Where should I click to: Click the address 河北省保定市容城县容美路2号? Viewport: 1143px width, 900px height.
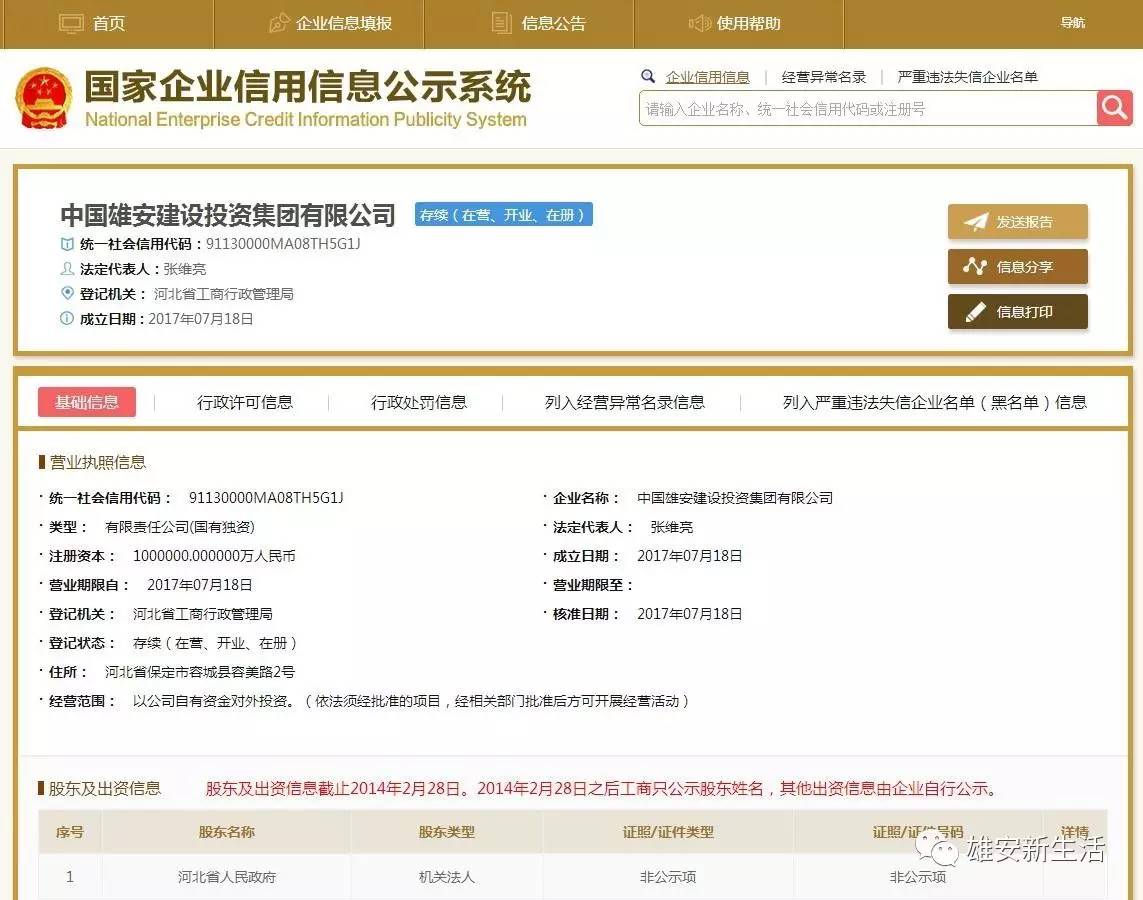tap(200, 672)
